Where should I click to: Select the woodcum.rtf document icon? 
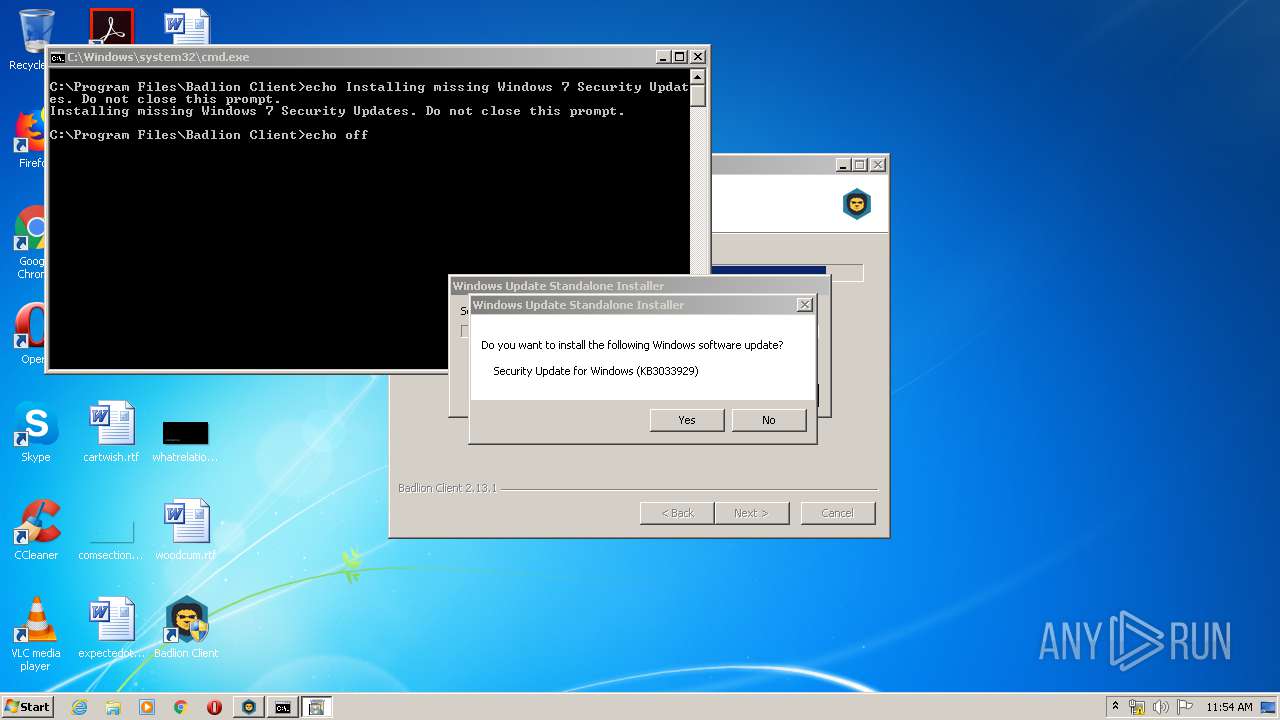point(185,530)
